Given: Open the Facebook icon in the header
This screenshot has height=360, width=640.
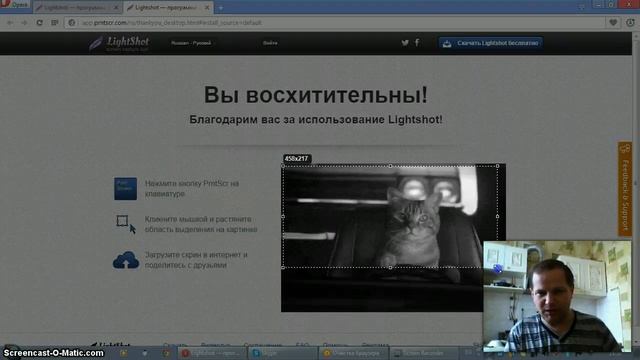Looking at the screenshot, I should (x=417, y=42).
